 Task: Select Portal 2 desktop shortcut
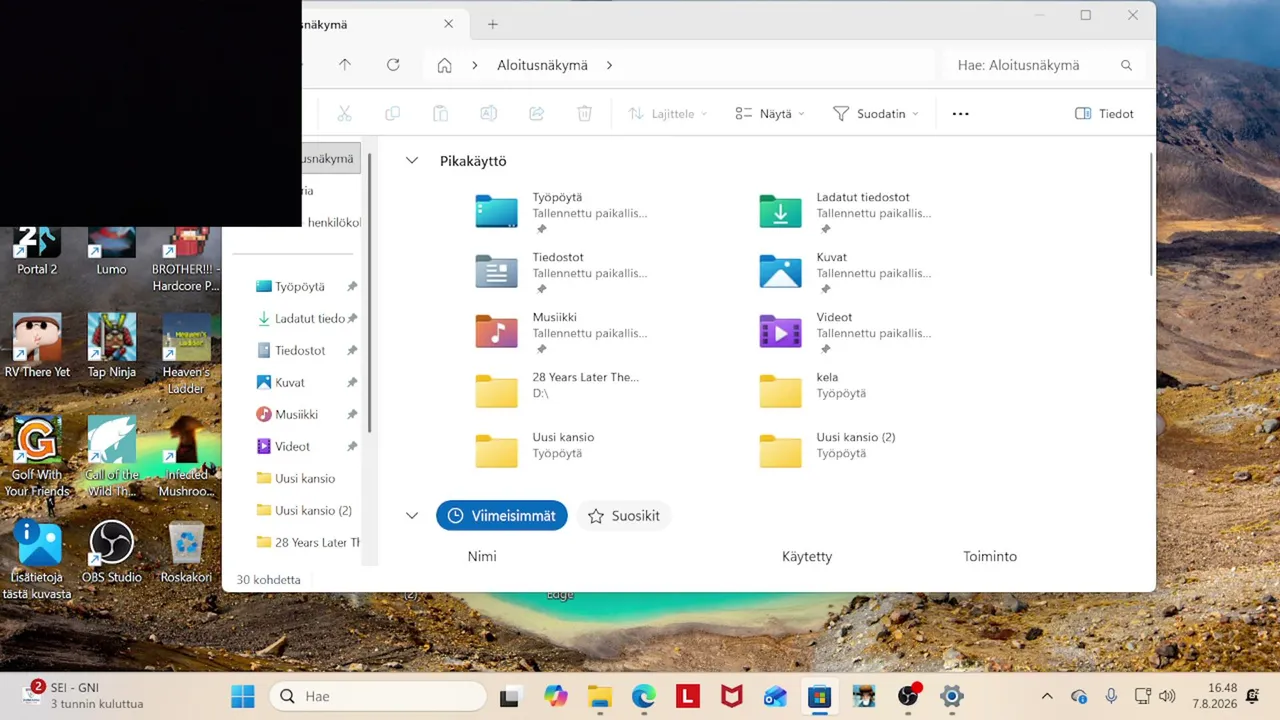[37, 252]
